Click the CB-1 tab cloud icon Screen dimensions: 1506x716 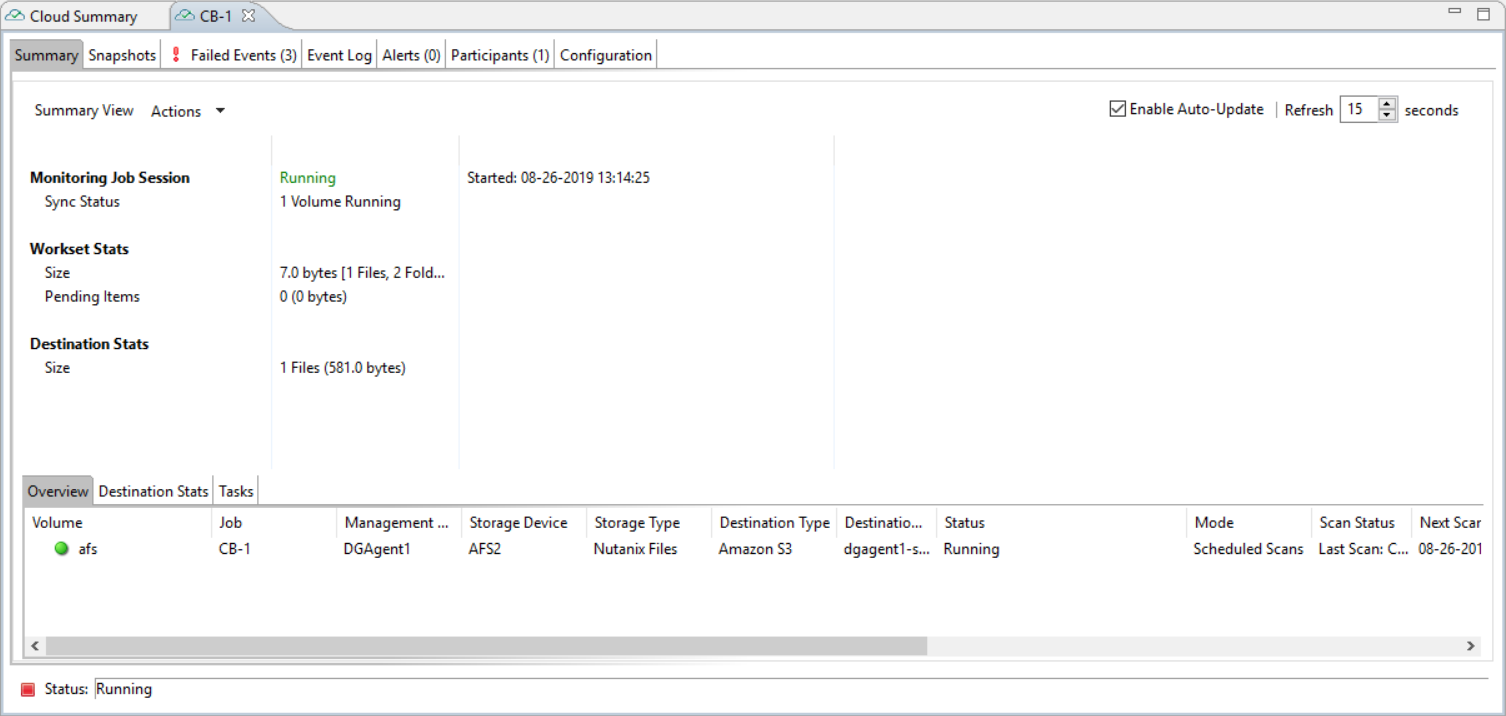click(185, 17)
